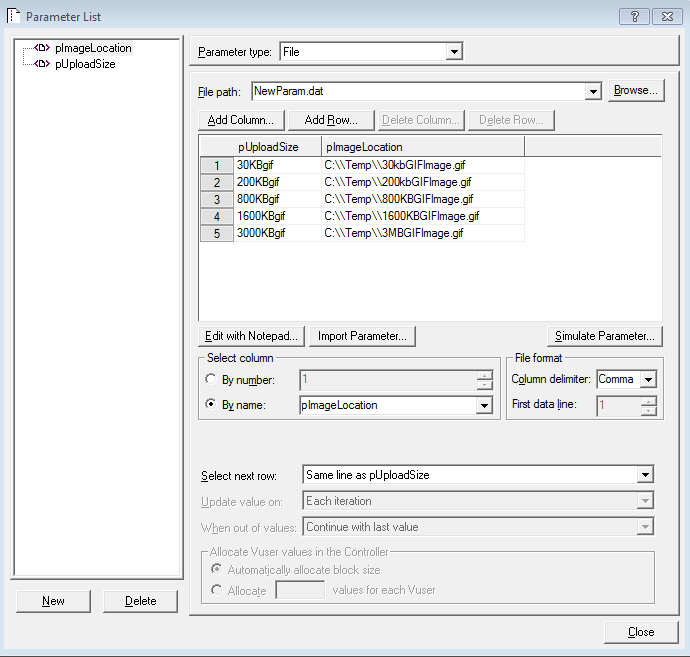The width and height of the screenshot is (690, 657).
Task: Click the pUploadSize parameter icon in tree
Action: 42,64
